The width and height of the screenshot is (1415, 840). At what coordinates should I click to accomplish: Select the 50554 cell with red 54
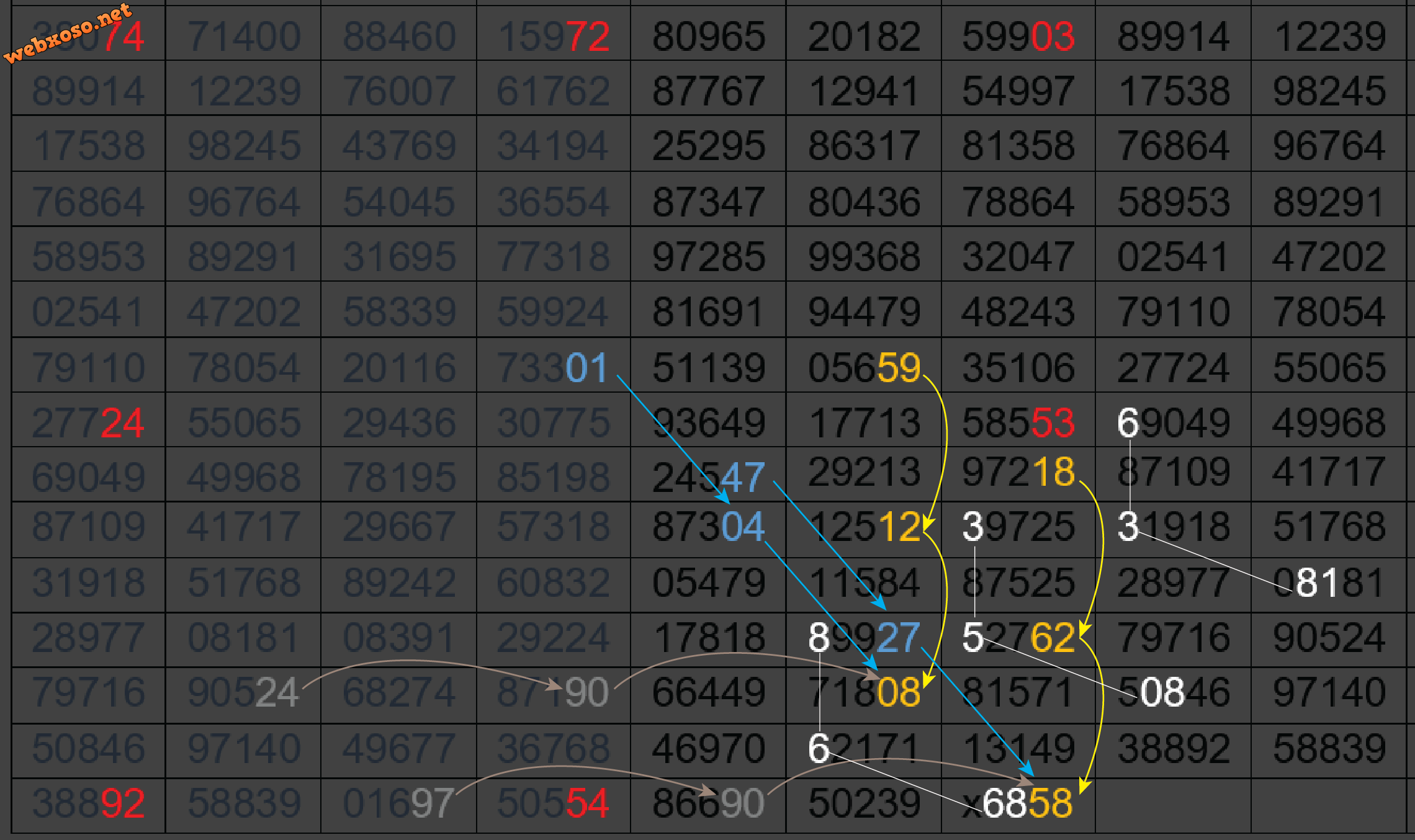554,803
